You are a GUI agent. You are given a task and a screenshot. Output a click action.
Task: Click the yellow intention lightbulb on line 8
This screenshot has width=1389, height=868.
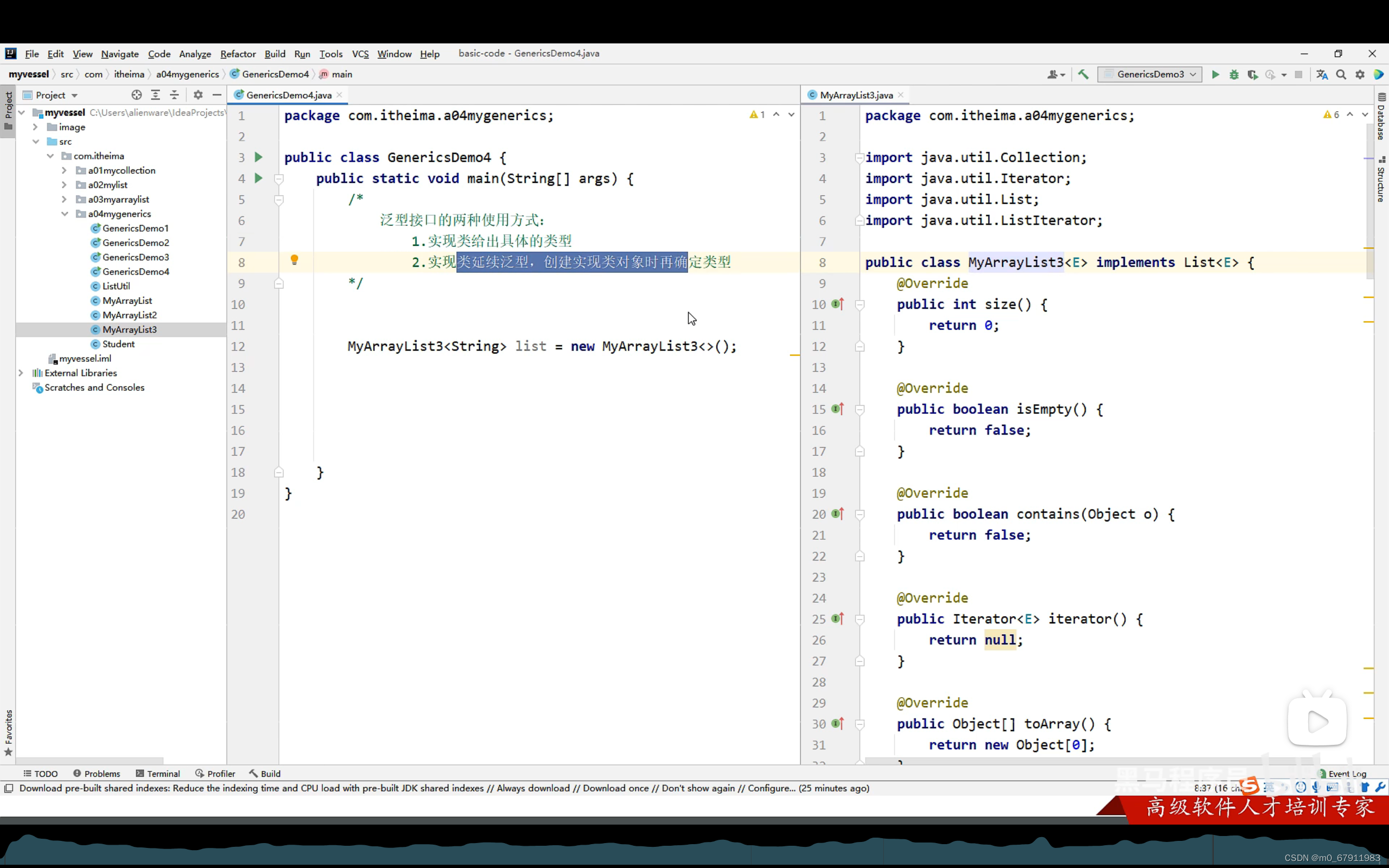click(x=295, y=260)
